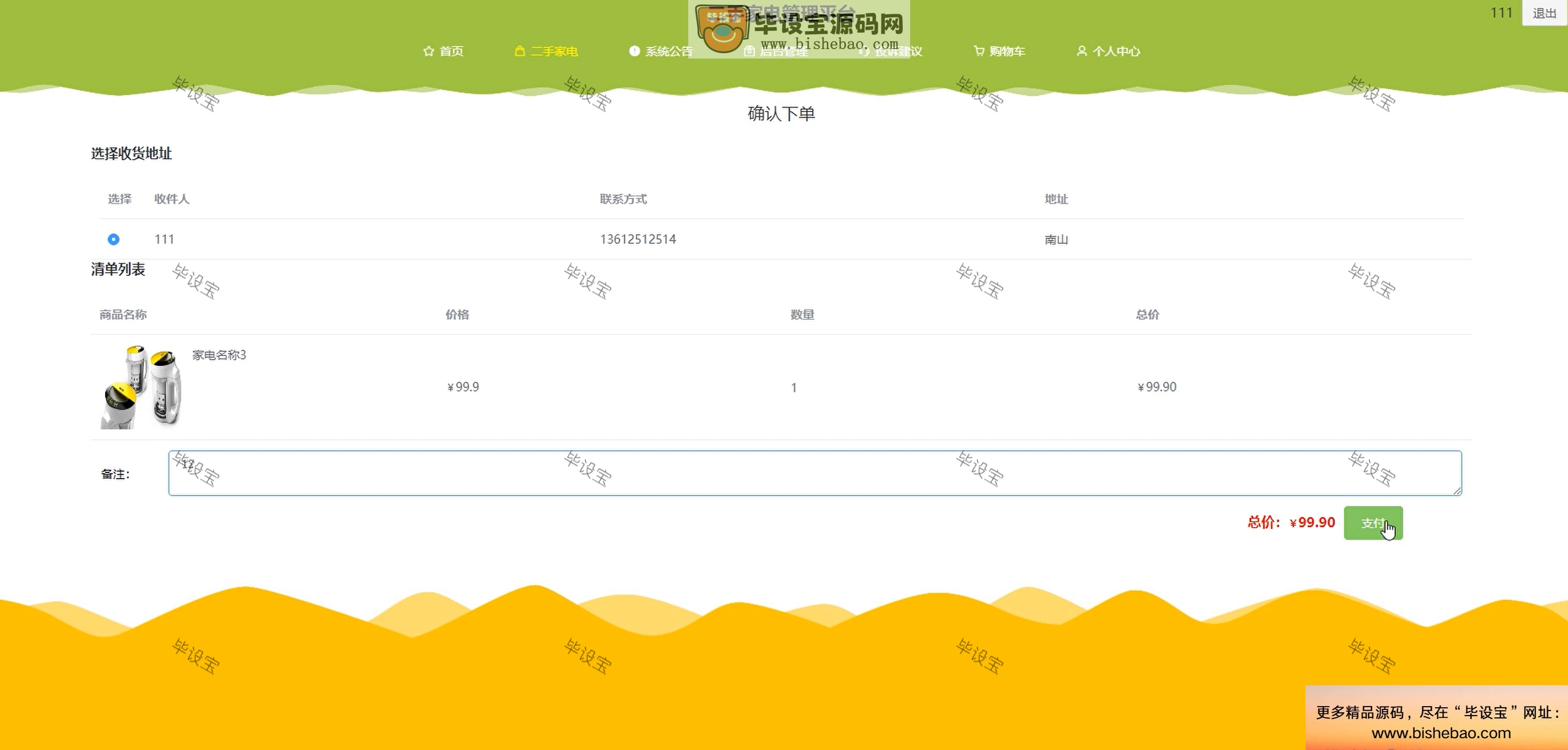Image resolution: width=1568 pixels, height=750 pixels.
Task: Click the 家电名称3 product thumbnail
Action: coord(141,387)
